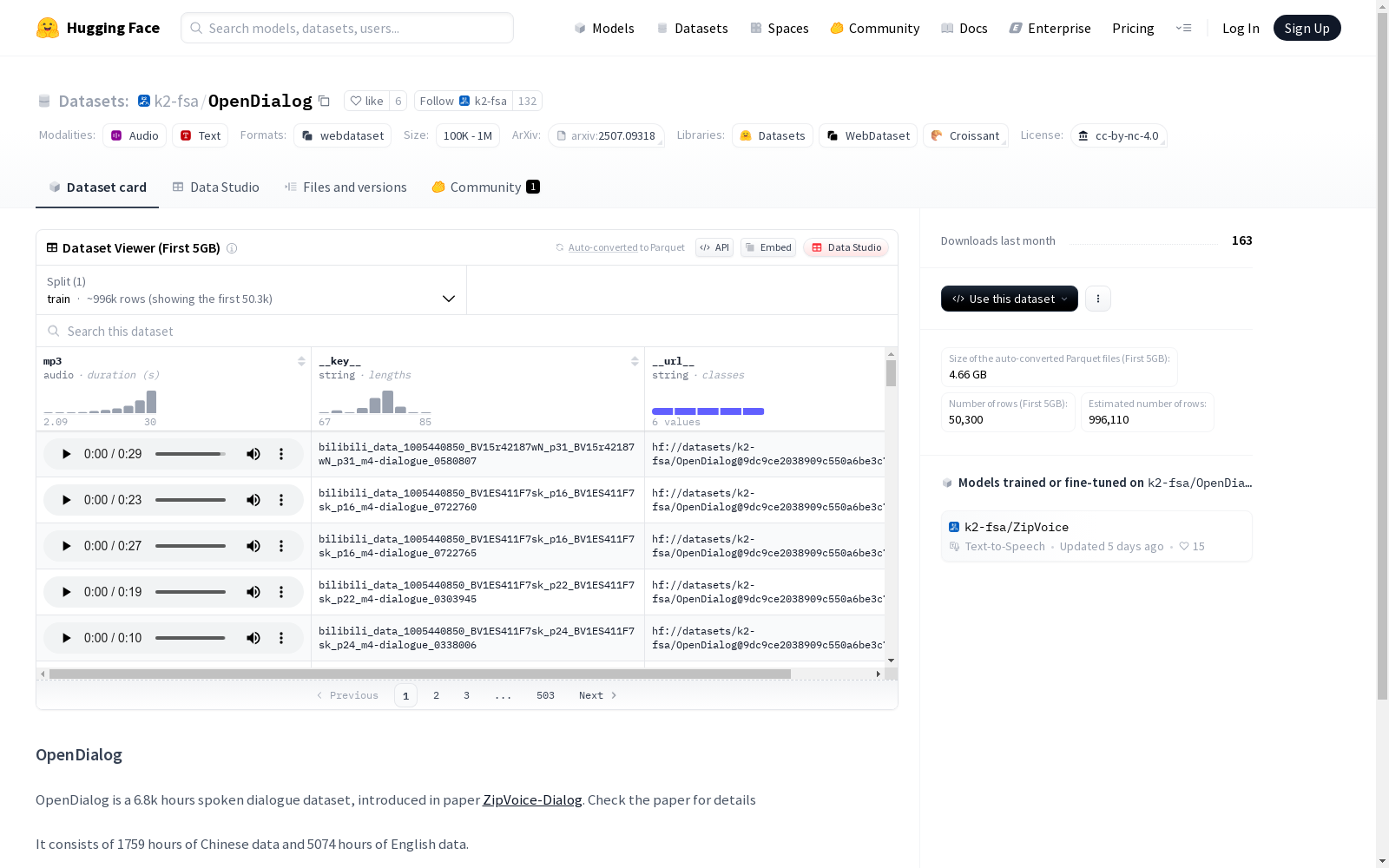The height and width of the screenshot is (868, 1389).
Task: Open the ZipVoice-Dialog paper link
Action: point(532,800)
